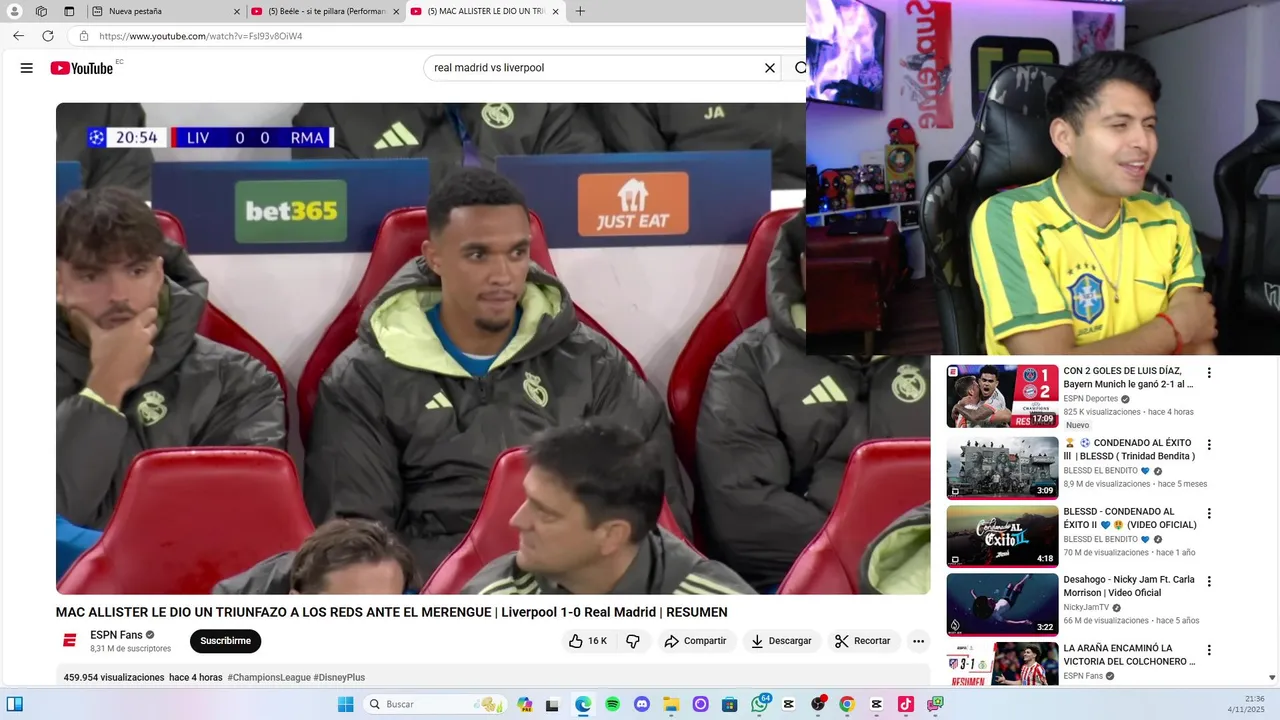The image size is (1280, 720).
Task: Open the ESPN Fans channel avatar
Action: (x=70, y=641)
